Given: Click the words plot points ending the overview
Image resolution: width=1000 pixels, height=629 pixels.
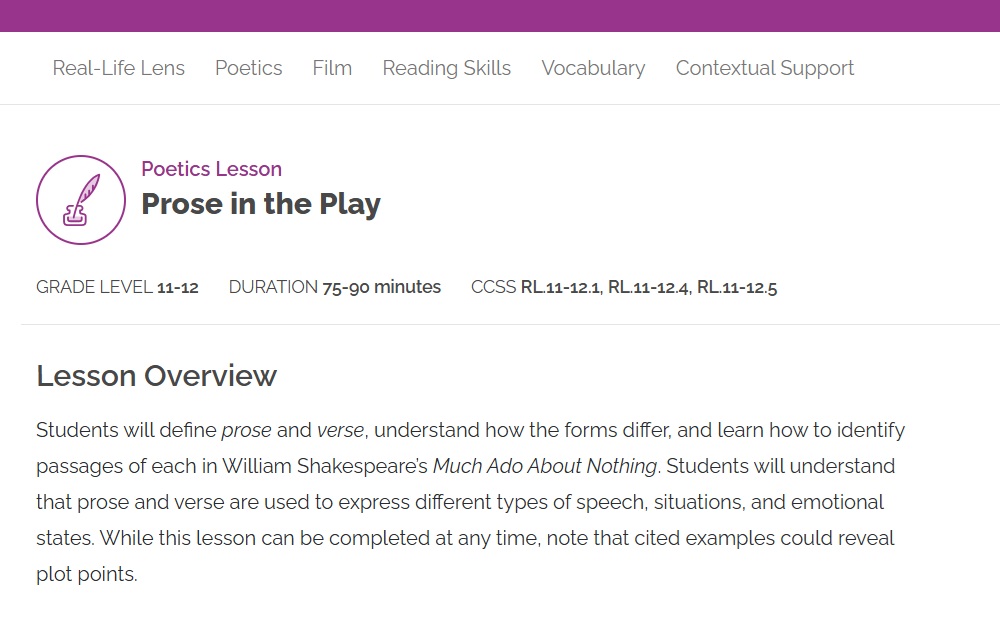Looking at the screenshot, I should click(x=85, y=575).
